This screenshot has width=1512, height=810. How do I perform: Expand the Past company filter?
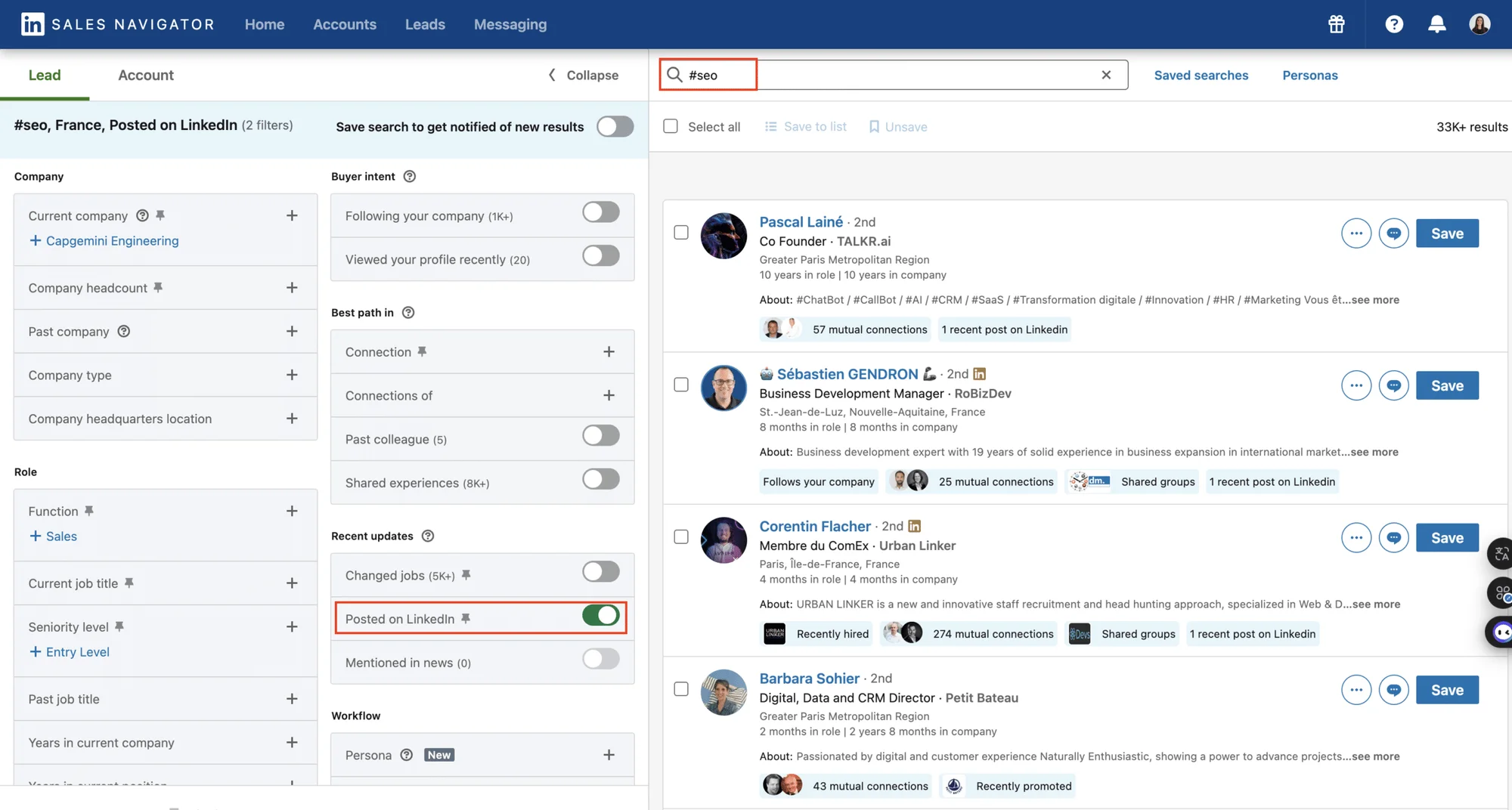click(292, 331)
